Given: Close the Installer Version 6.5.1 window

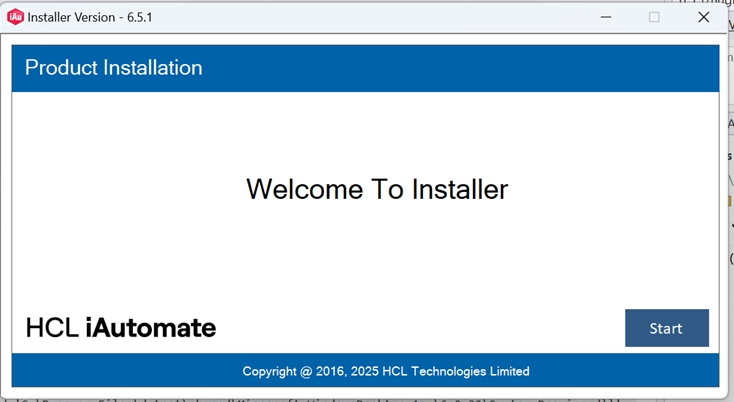Looking at the screenshot, I should (x=704, y=17).
